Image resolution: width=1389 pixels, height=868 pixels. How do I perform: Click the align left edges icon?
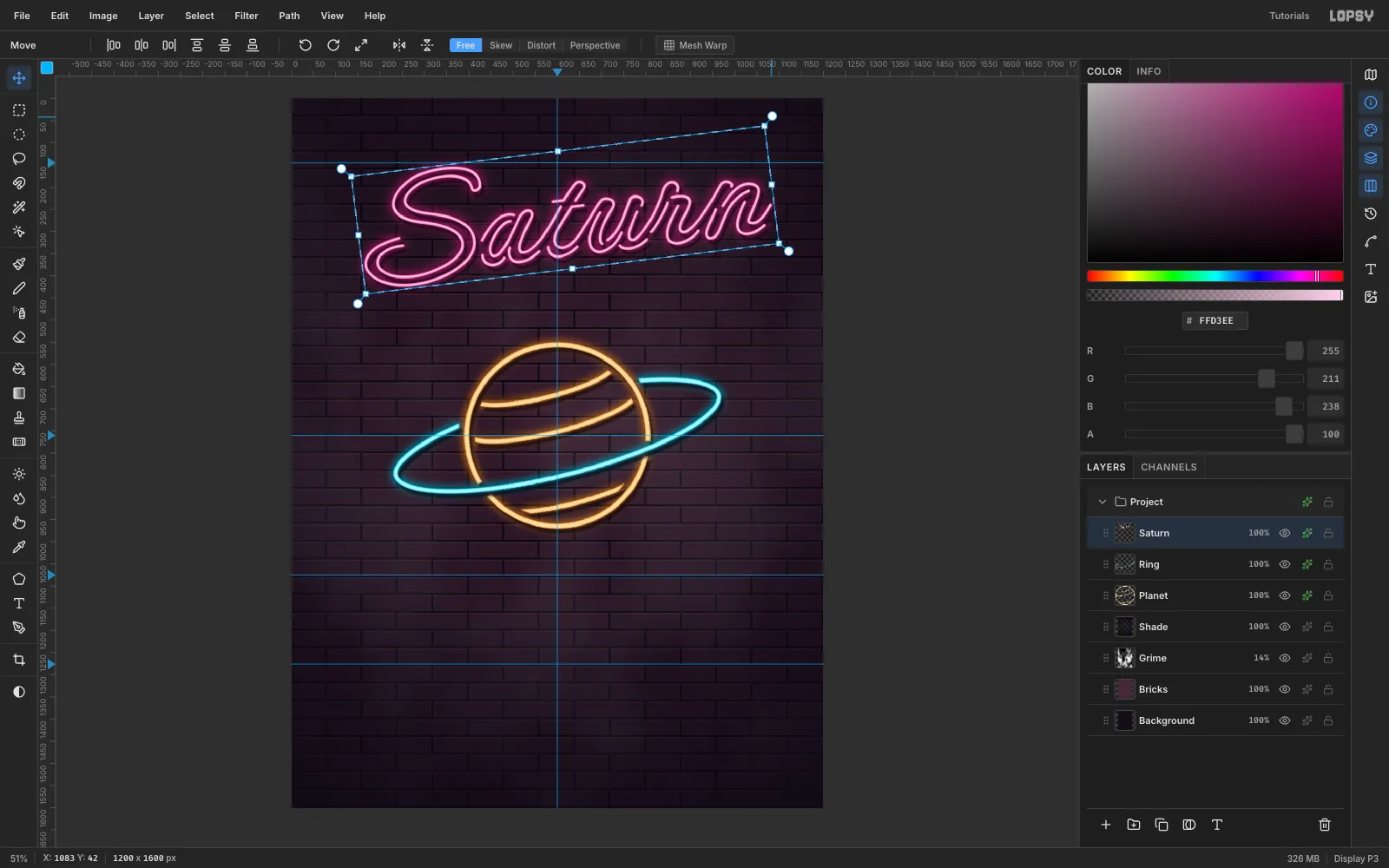tap(114, 45)
